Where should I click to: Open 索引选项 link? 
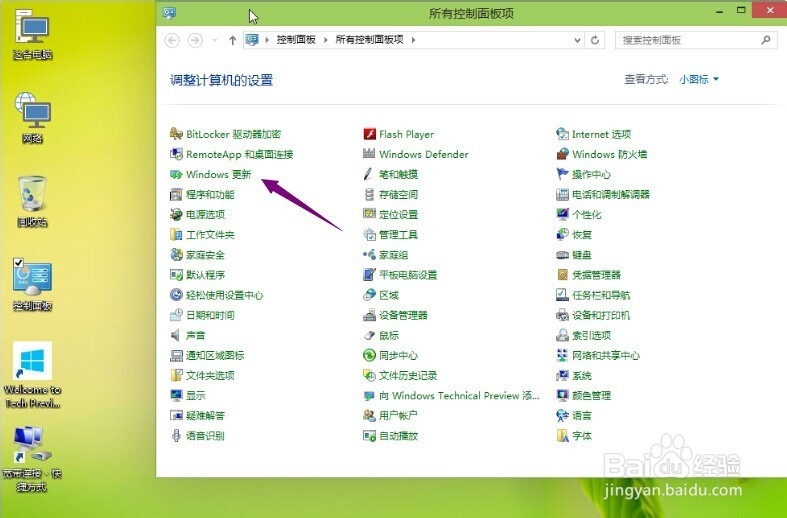point(591,335)
